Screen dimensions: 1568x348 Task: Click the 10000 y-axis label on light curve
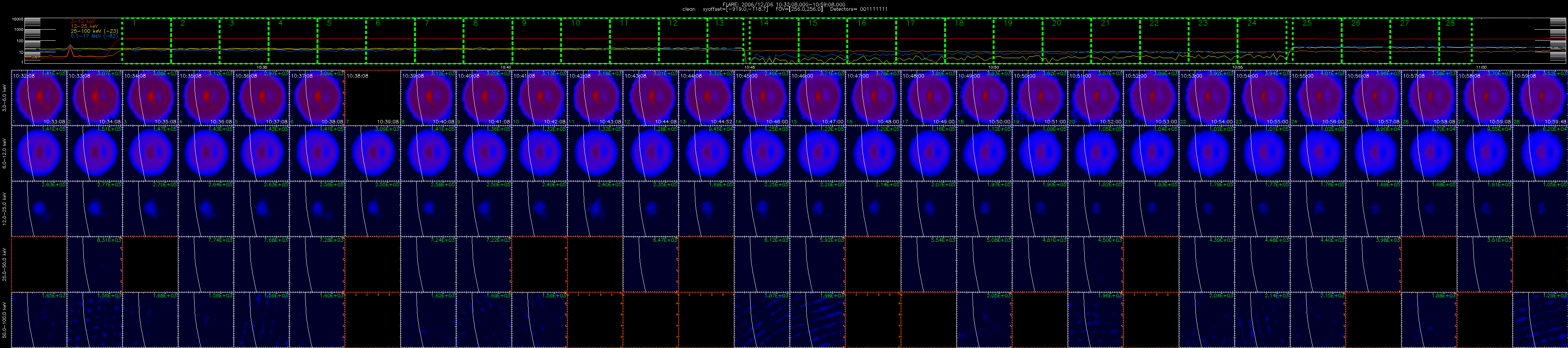tap(18, 20)
